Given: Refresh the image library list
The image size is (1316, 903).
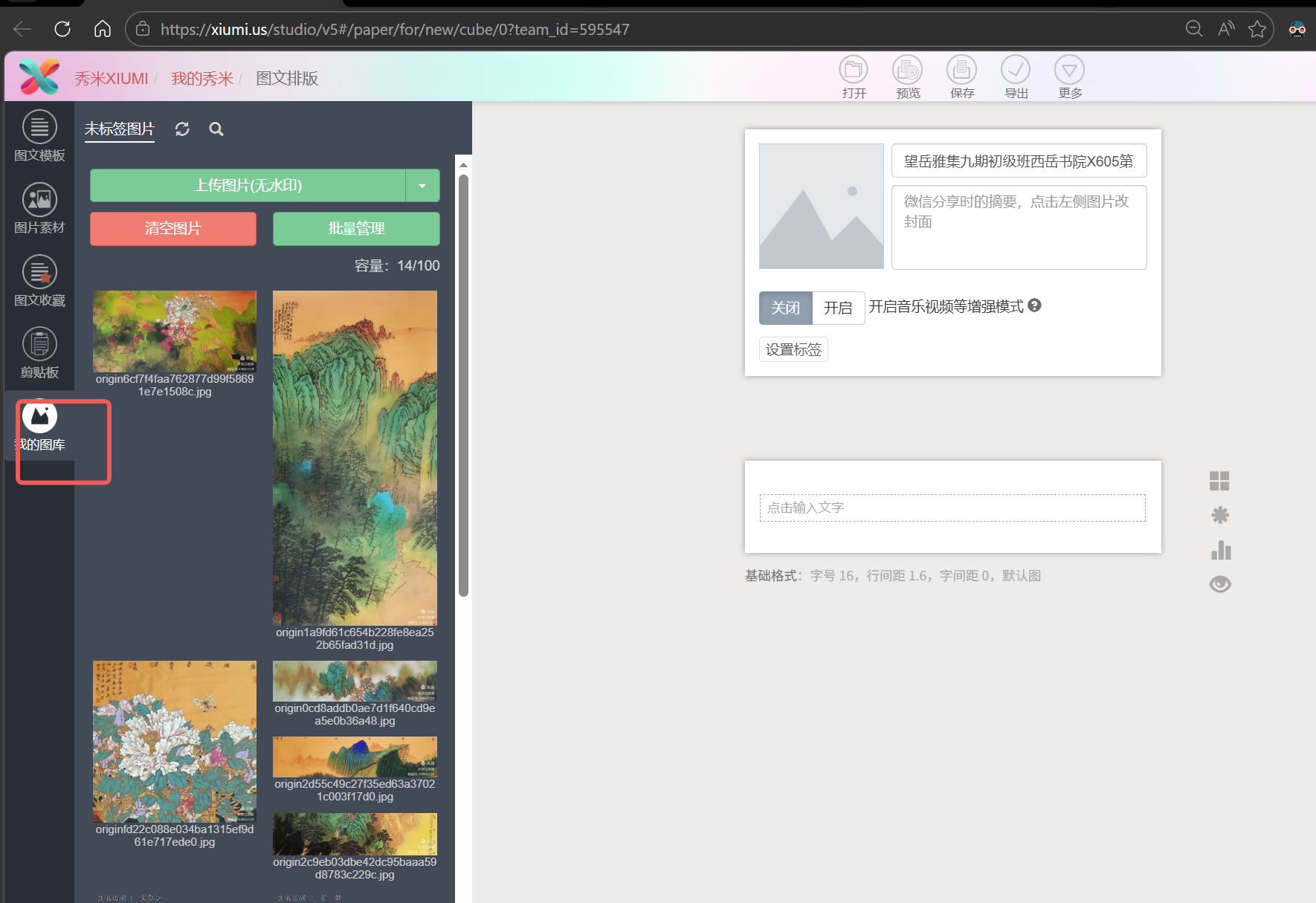Looking at the screenshot, I should (182, 129).
